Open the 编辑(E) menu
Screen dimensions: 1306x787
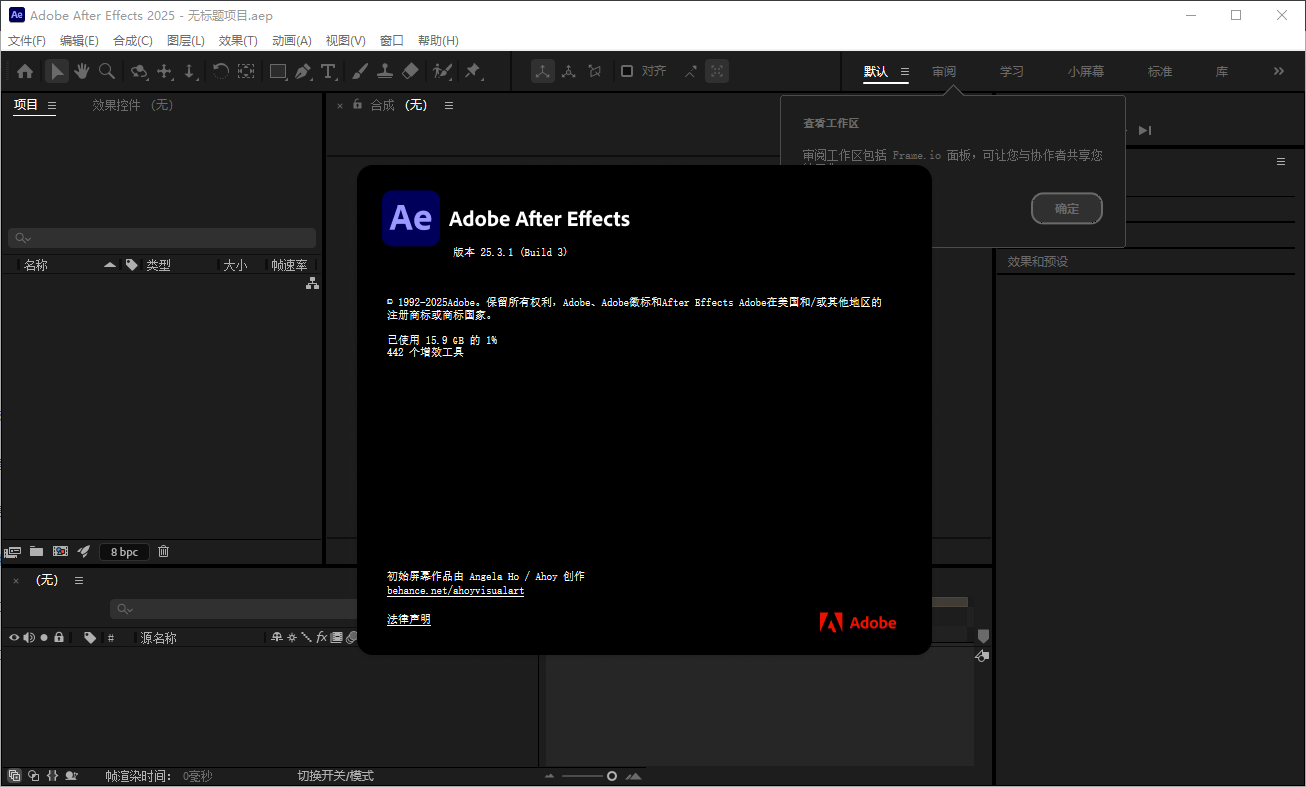pyautogui.click(x=79, y=41)
